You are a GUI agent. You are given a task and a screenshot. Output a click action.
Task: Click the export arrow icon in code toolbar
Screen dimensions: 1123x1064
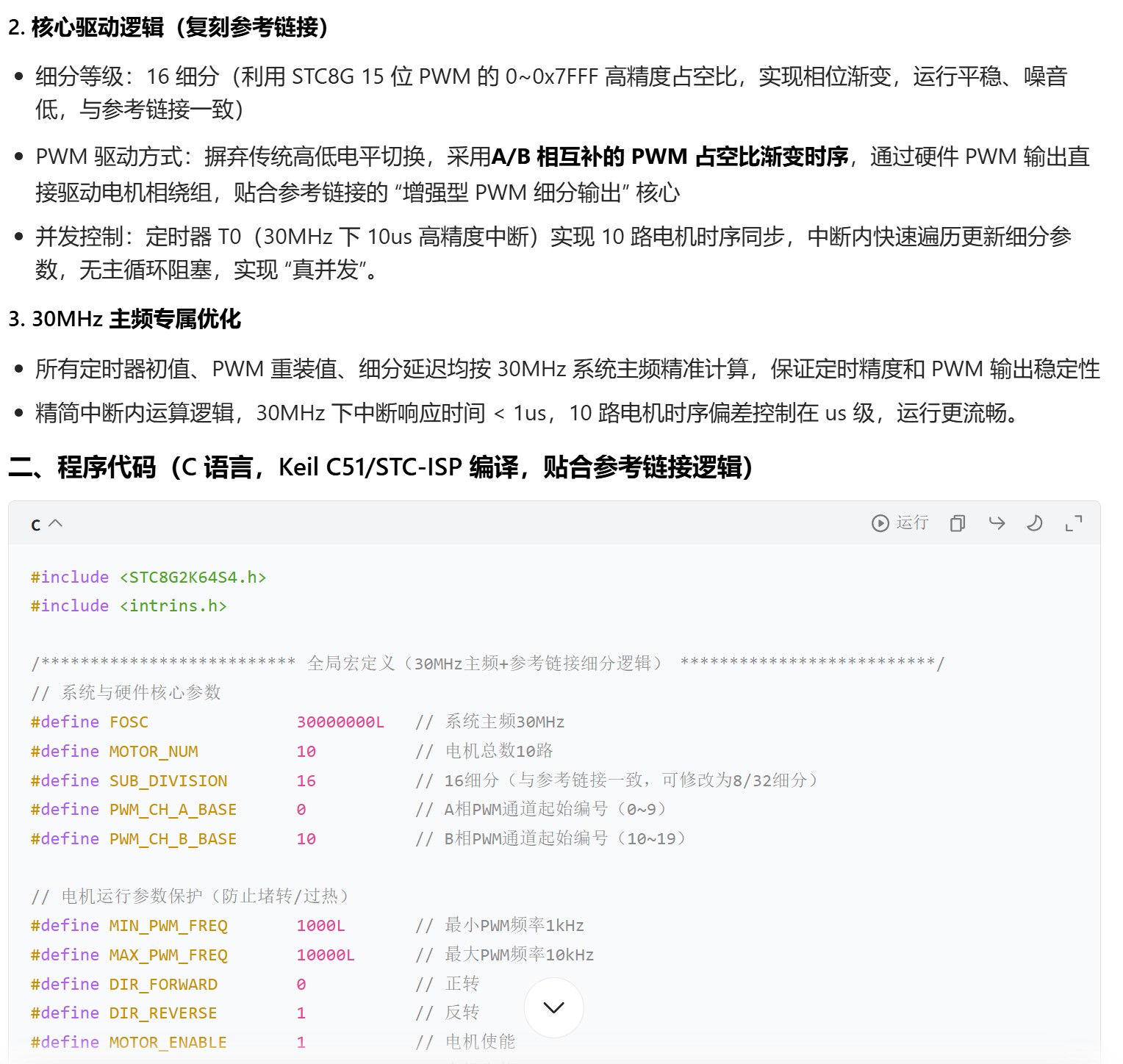997,522
